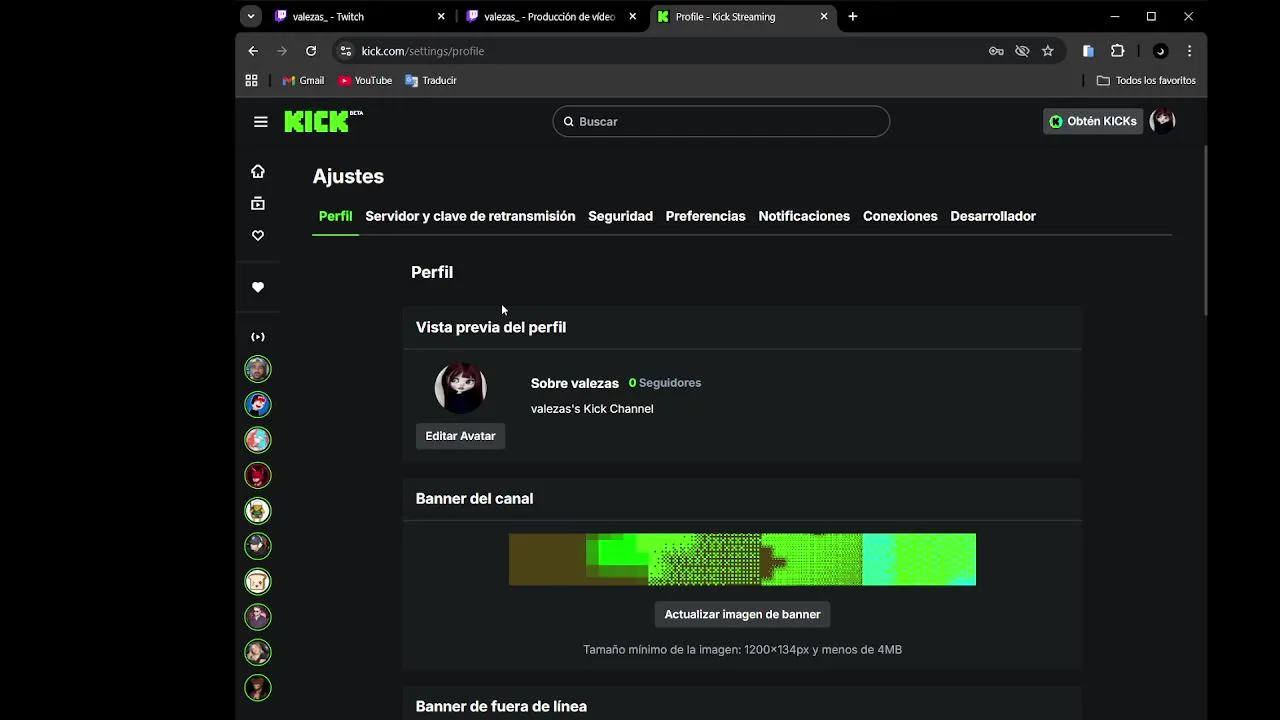This screenshot has height=720, width=1280.
Task: Click '0 Seguidores' follower count
Action: (665, 383)
